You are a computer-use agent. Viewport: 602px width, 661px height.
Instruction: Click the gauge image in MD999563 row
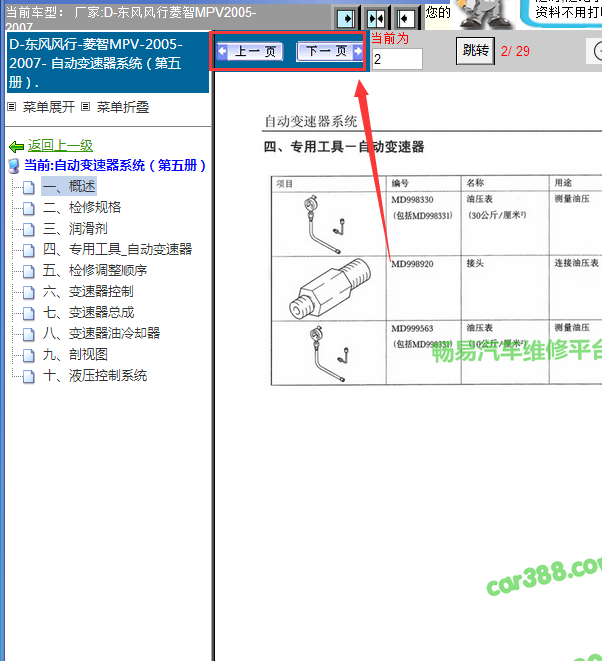(329, 353)
